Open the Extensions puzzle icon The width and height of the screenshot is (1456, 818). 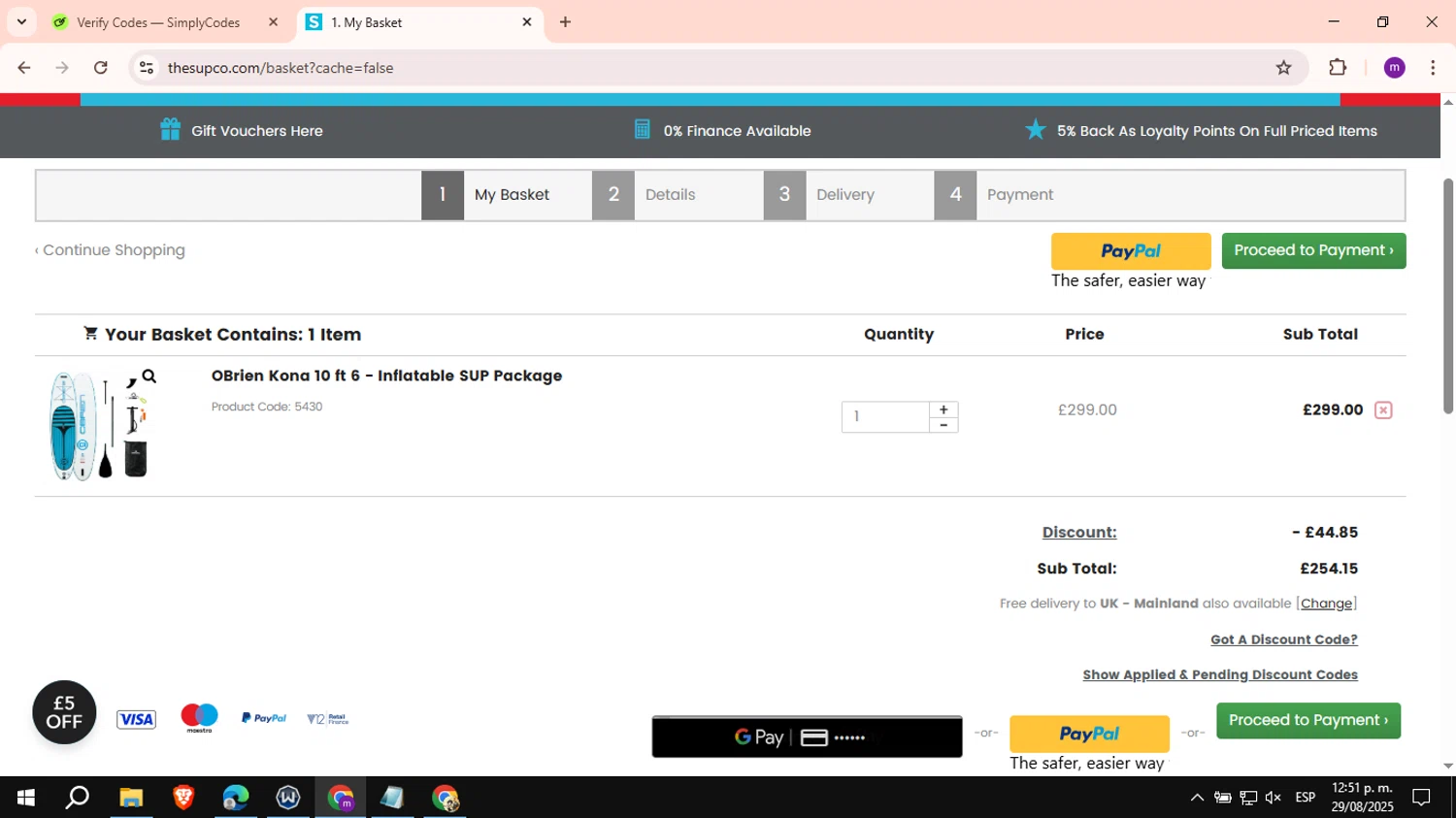1338,67
